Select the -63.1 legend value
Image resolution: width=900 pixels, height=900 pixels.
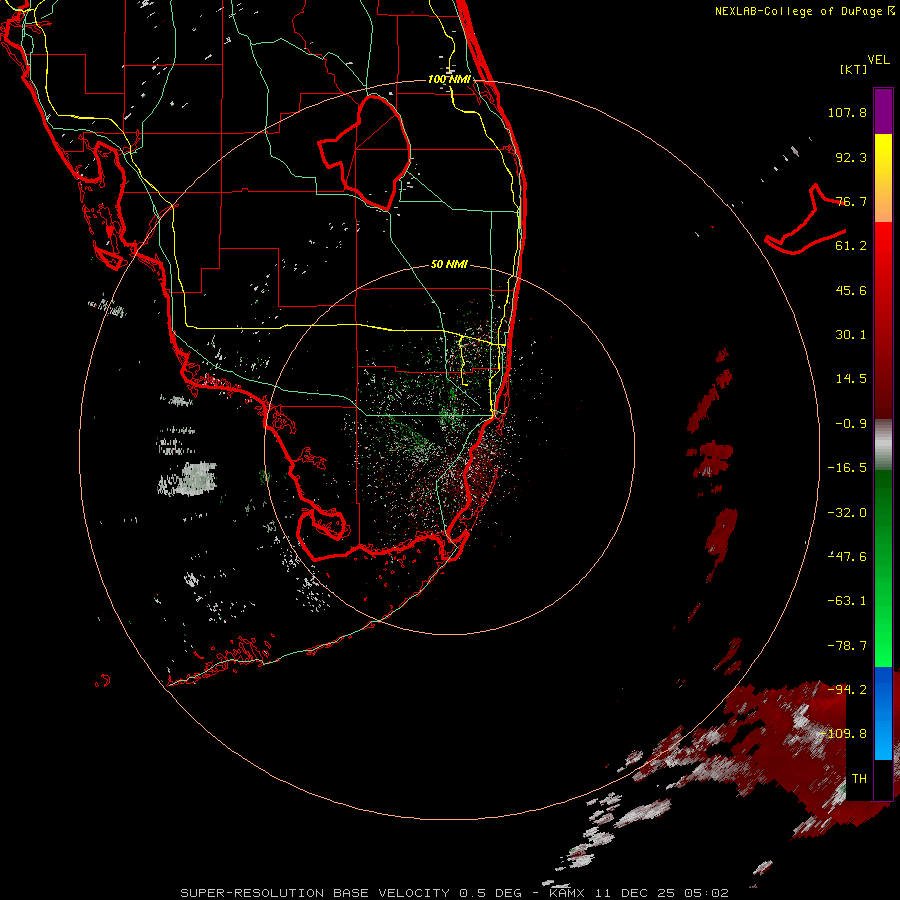(x=847, y=601)
